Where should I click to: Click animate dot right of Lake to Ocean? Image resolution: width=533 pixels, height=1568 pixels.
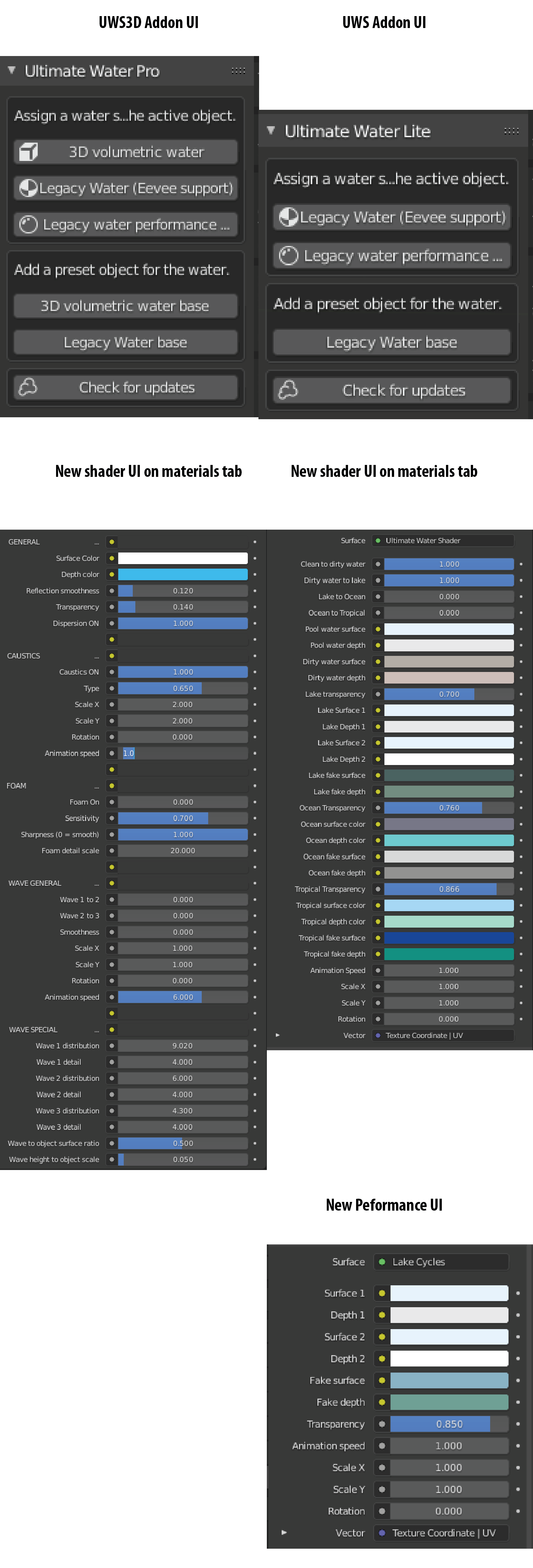coord(521,597)
